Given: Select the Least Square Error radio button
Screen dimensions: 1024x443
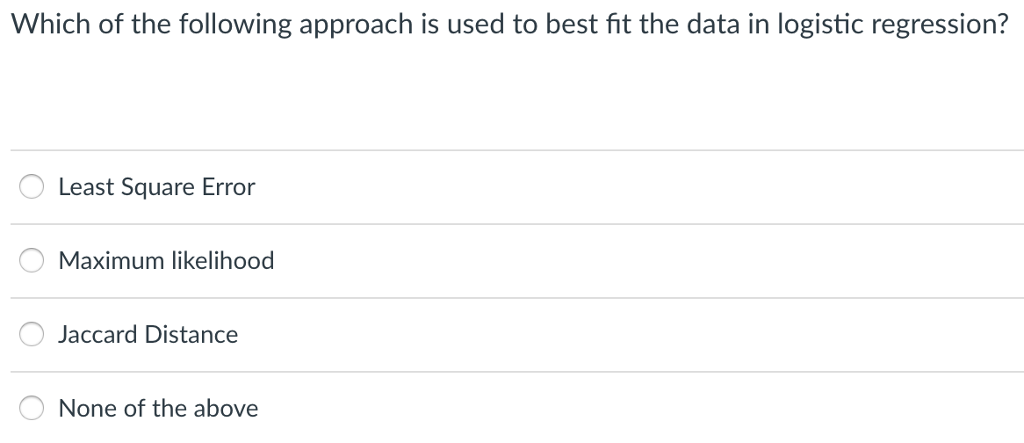Looking at the screenshot, I should [32, 187].
